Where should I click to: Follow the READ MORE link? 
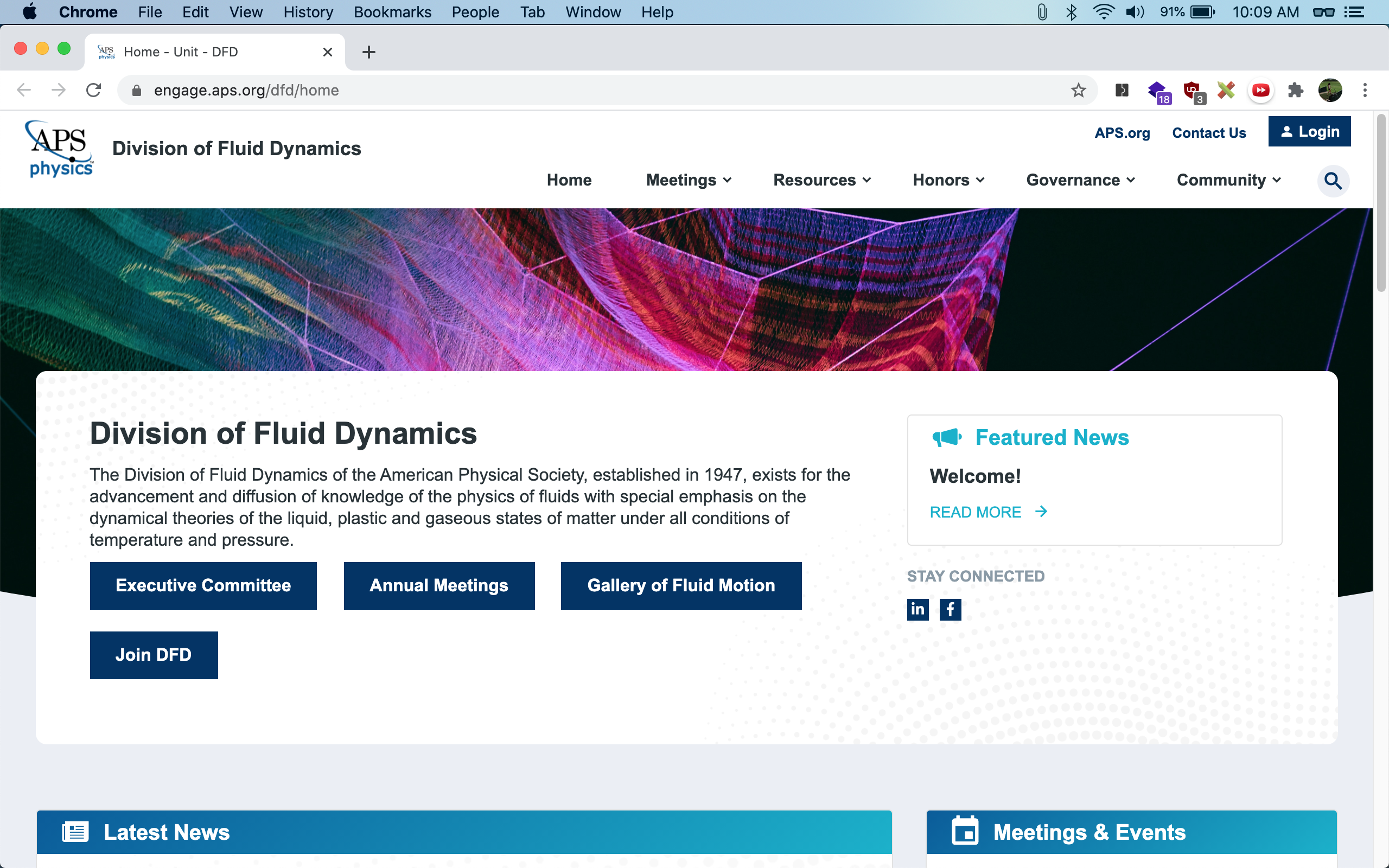coord(988,512)
